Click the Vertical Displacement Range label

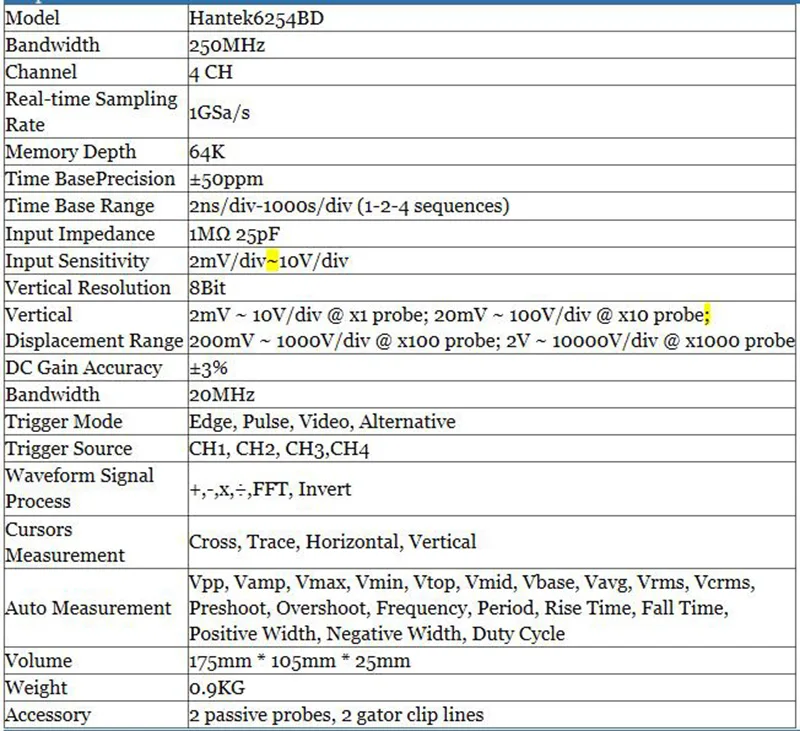coord(94,327)
